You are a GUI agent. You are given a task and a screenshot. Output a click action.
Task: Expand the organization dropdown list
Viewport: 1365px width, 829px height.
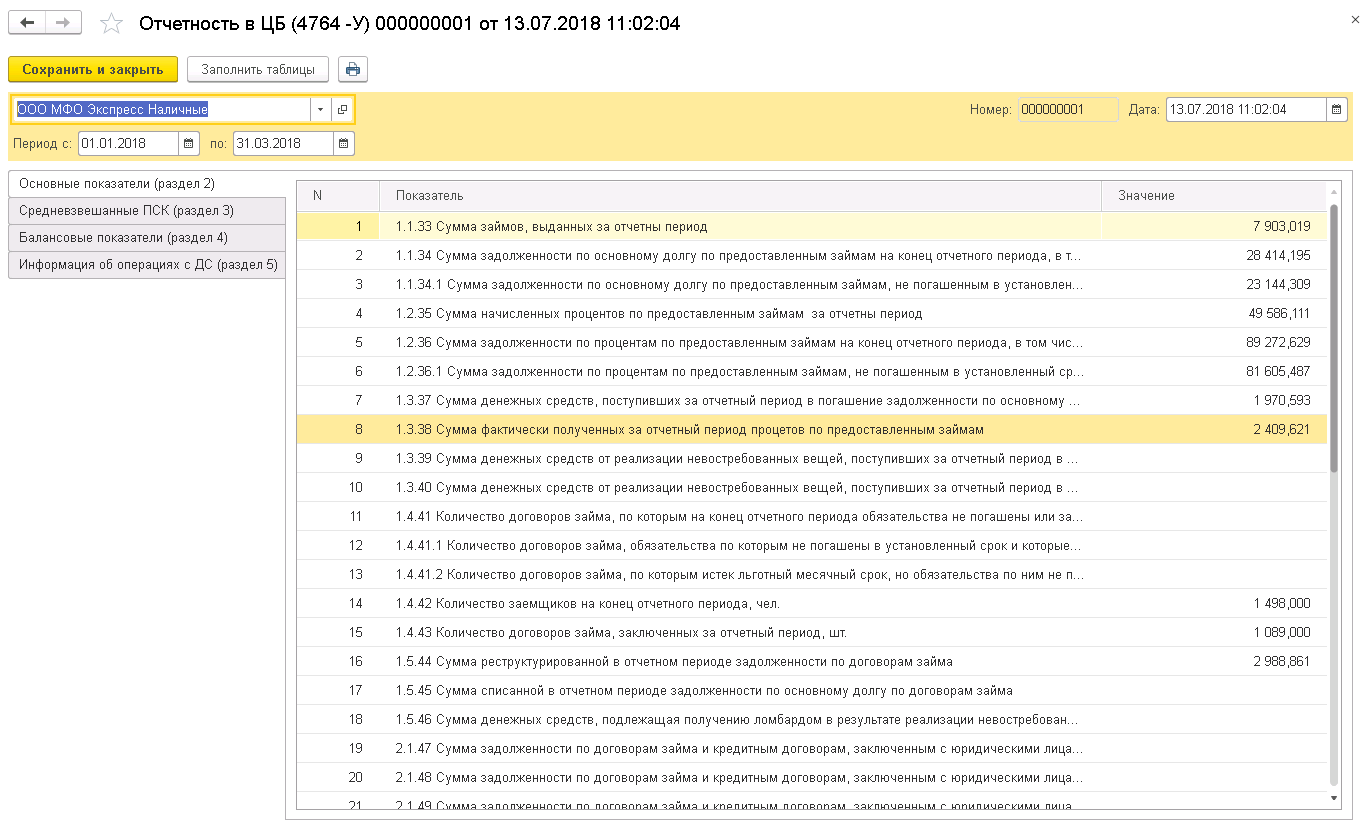[320, 110]
